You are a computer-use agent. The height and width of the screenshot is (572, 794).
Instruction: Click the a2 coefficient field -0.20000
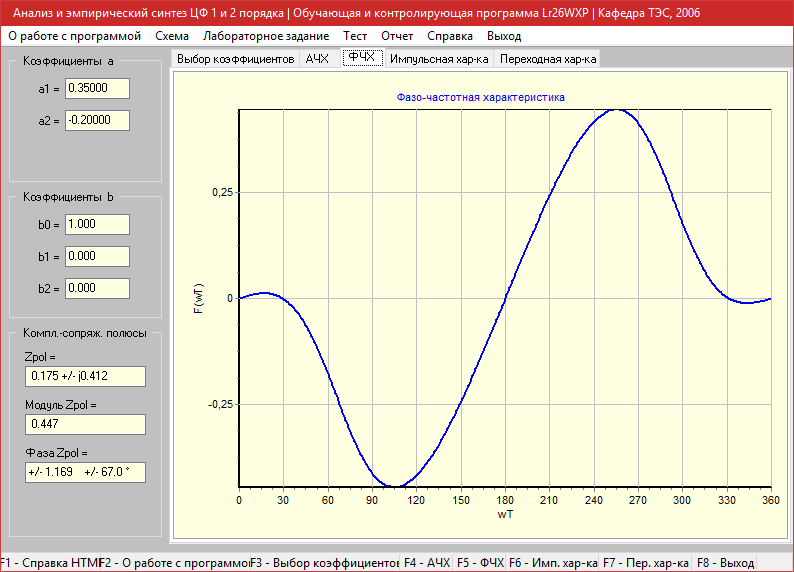(97, 120)
